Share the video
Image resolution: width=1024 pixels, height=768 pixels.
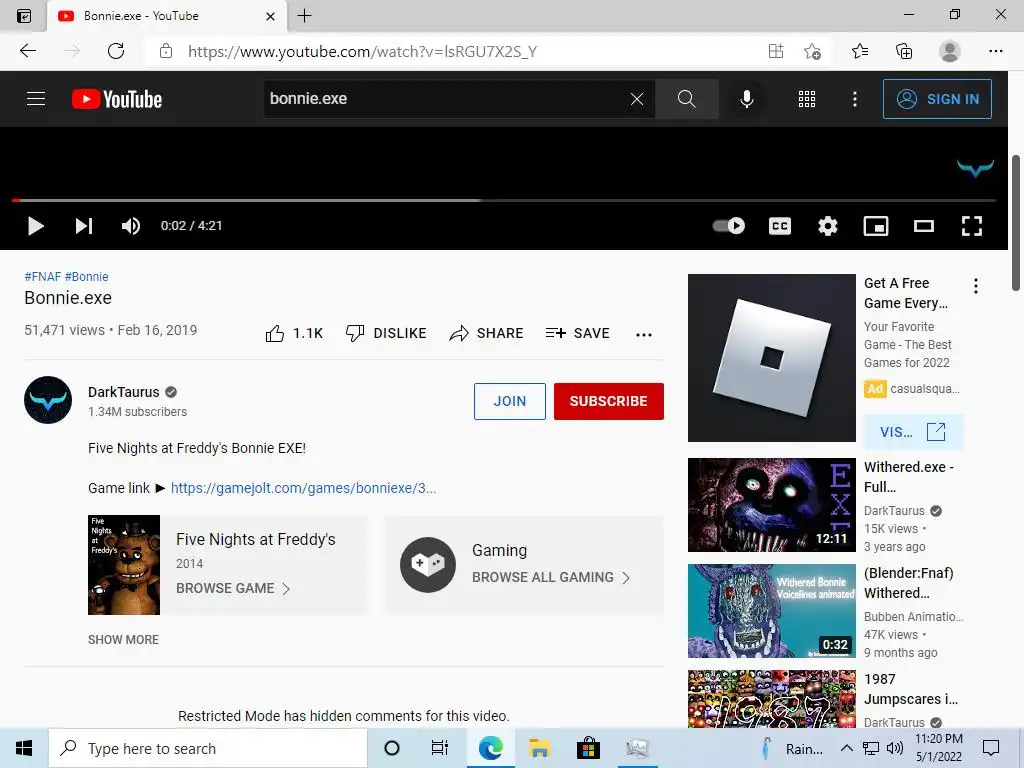pyautogui.click(x=487, y=333)
